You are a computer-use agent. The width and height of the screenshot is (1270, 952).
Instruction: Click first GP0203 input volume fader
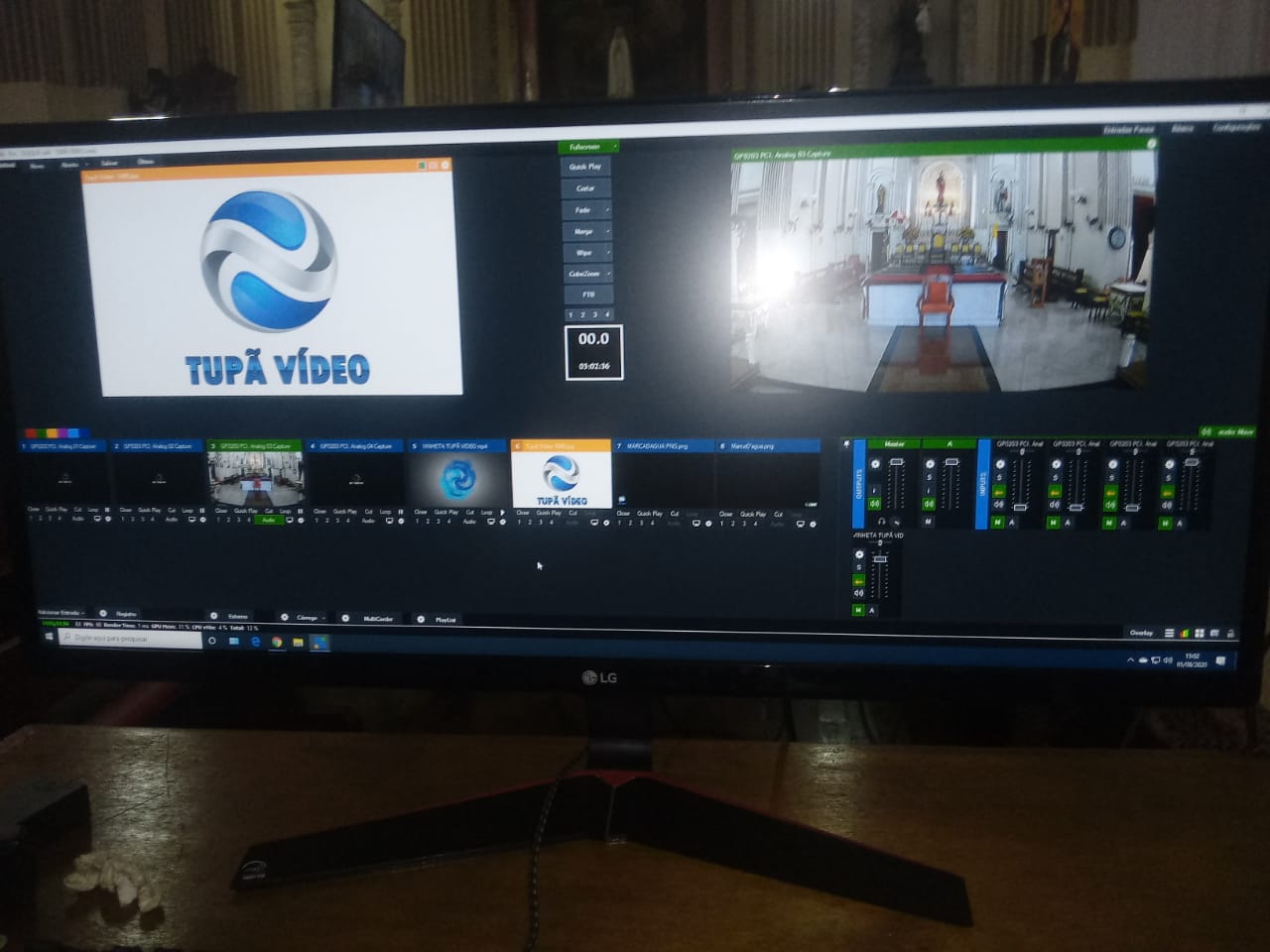1020,507
